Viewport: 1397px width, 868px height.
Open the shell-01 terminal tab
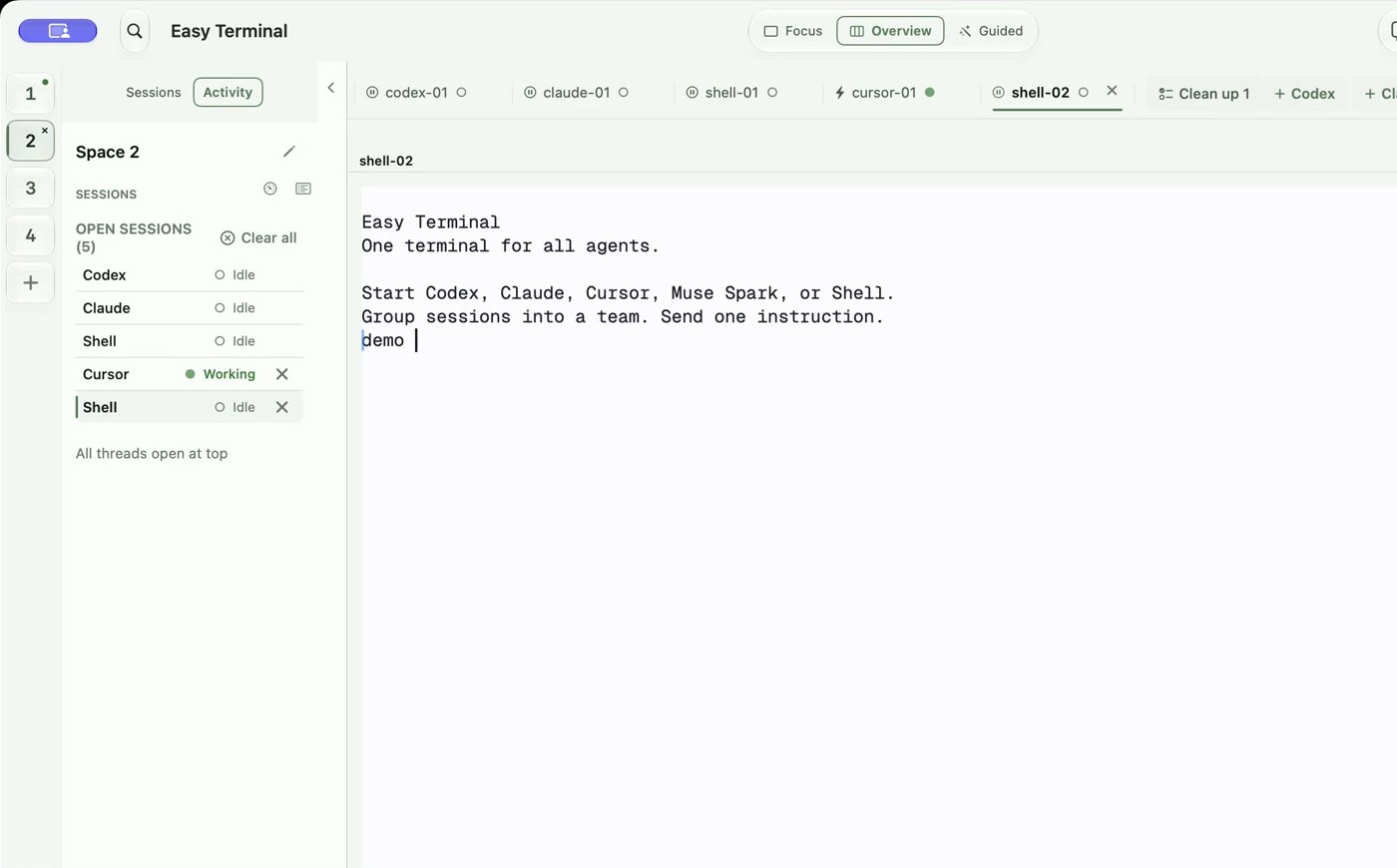(x=731, y=92)
